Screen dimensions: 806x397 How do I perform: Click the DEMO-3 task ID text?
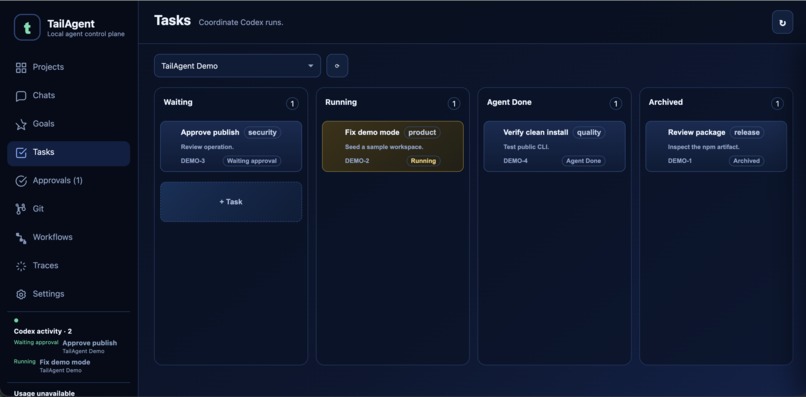coord(193,161)
